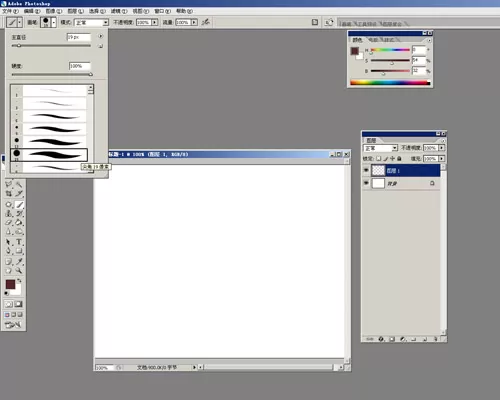Toggle lock image pixels brush icon
This screenshot has height=400, width=500.
point(386,159)
